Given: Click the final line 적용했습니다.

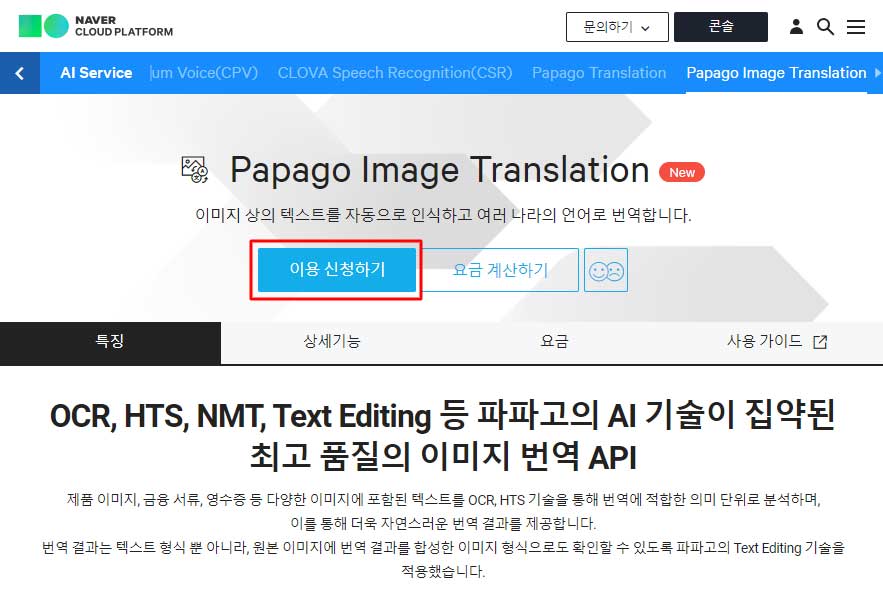Looking at the screenshot, I should 443,572.
